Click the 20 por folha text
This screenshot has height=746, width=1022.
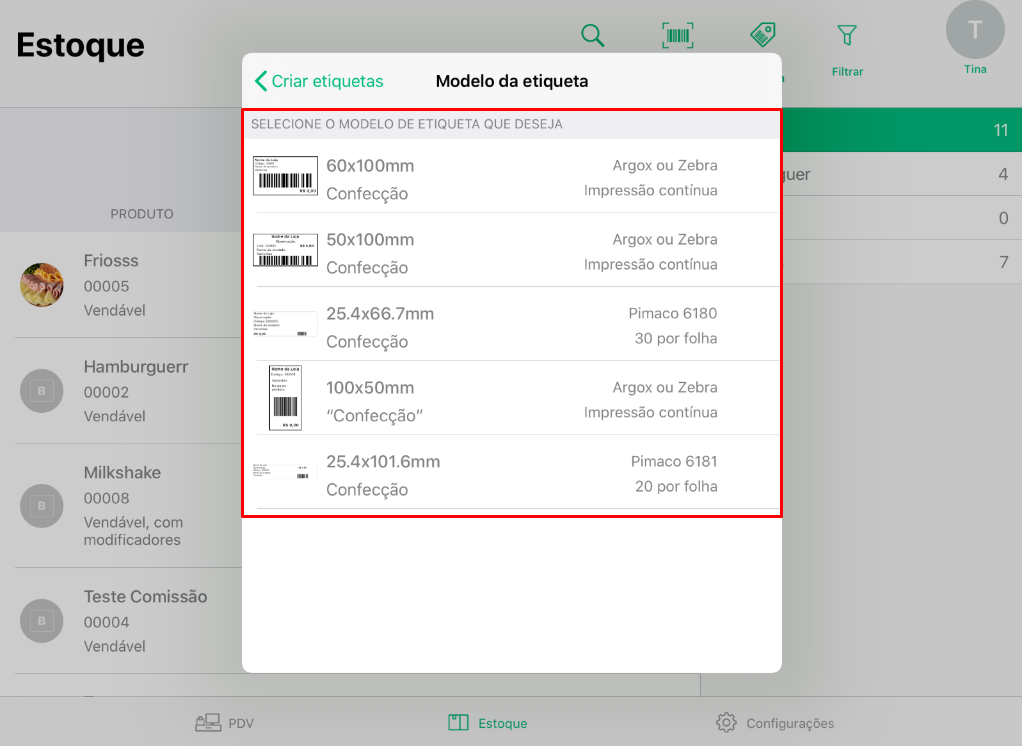pos(676,486)
